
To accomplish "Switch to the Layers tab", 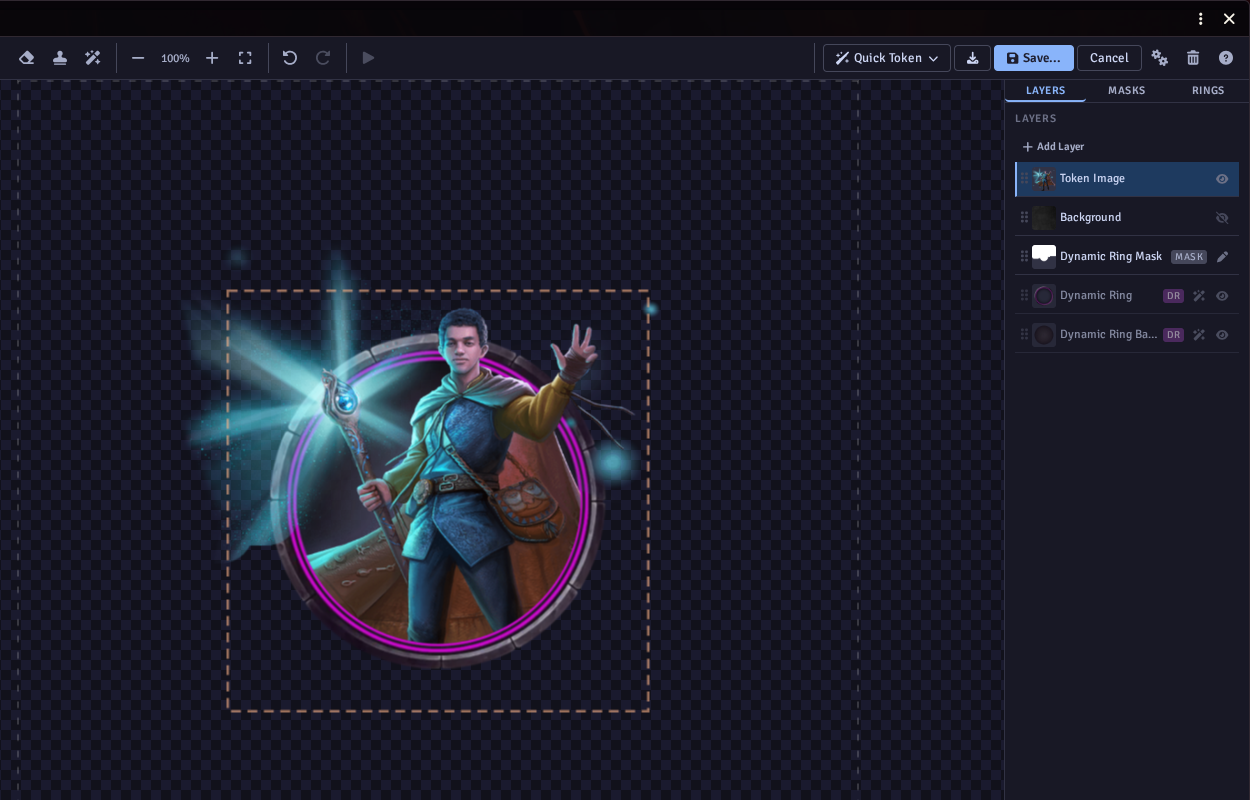I will (x=1046, y=90).
